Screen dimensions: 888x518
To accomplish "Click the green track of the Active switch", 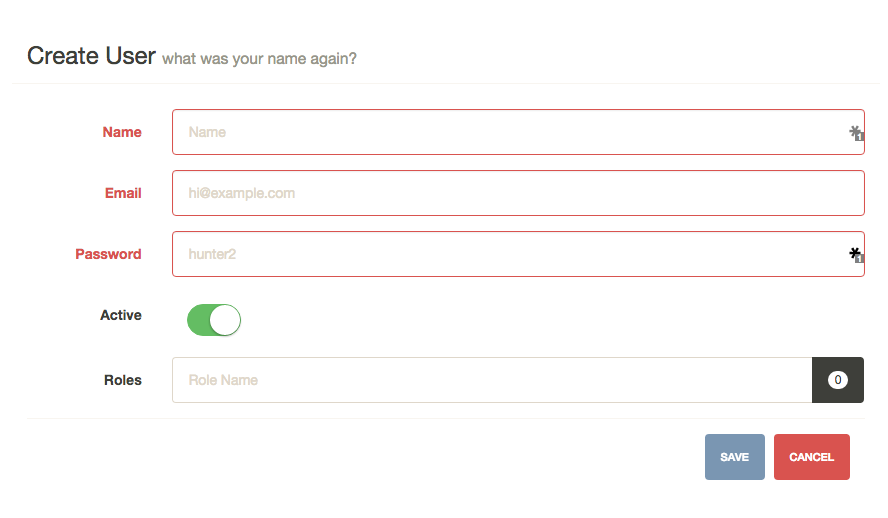I will click(198, 320).
